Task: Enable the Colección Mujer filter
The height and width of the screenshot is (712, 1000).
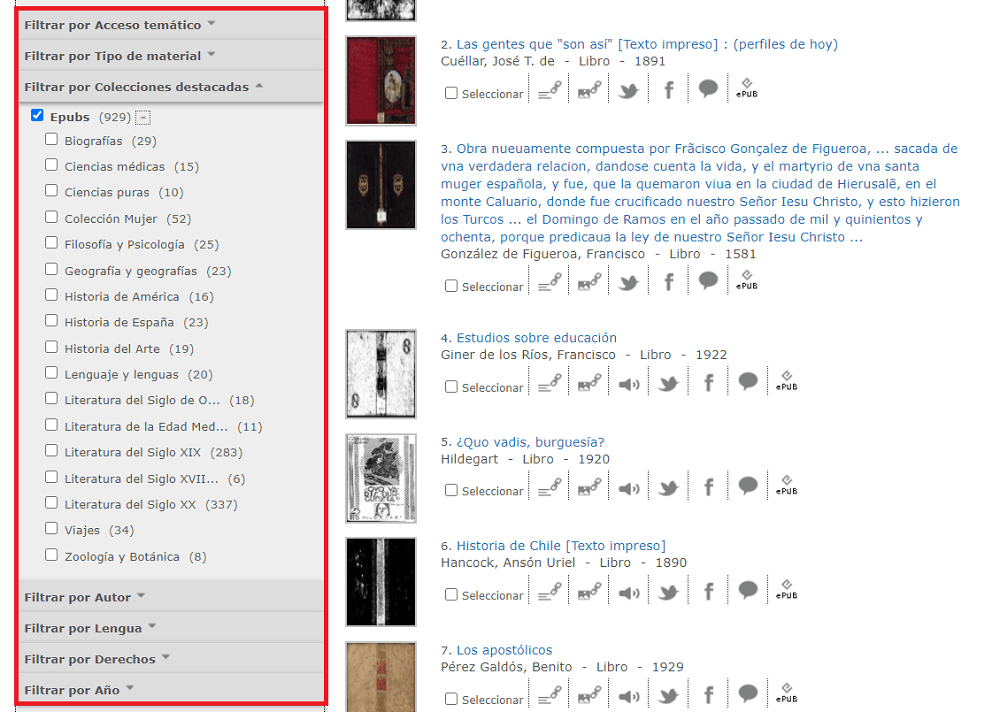Action: [52, 217]
